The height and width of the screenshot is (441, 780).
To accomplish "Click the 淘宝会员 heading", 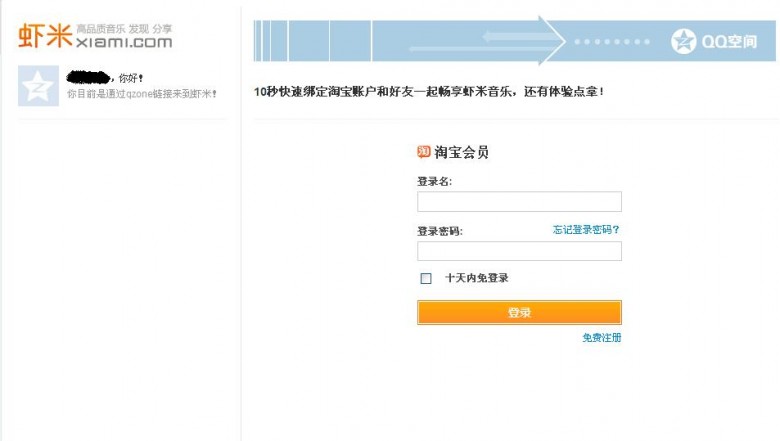I will pyautogui.click(x=462, y=153).
